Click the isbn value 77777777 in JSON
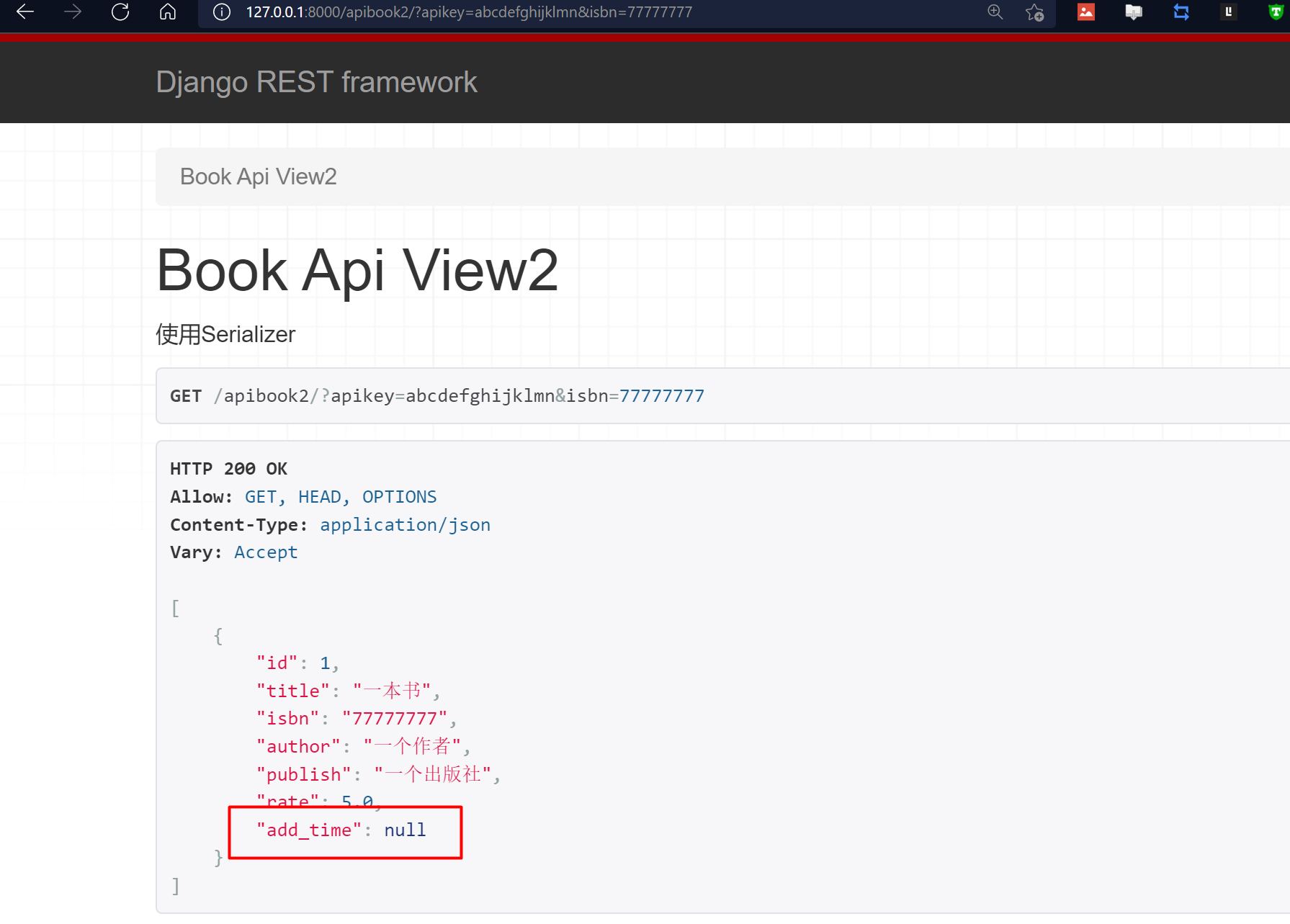Viewport: 1290px width, 924px height. (394, 719)
